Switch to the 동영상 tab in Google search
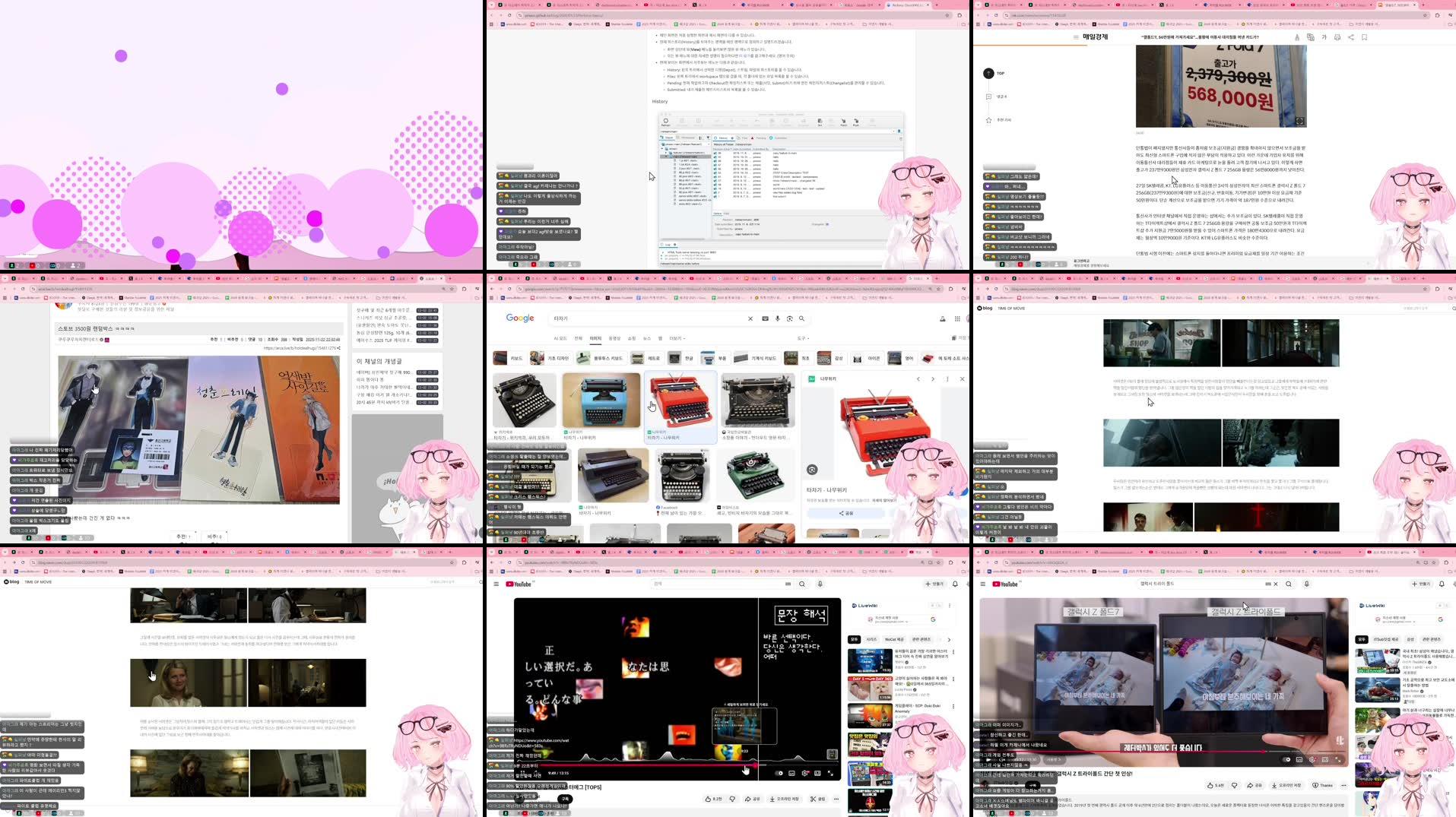 [615, 337]
